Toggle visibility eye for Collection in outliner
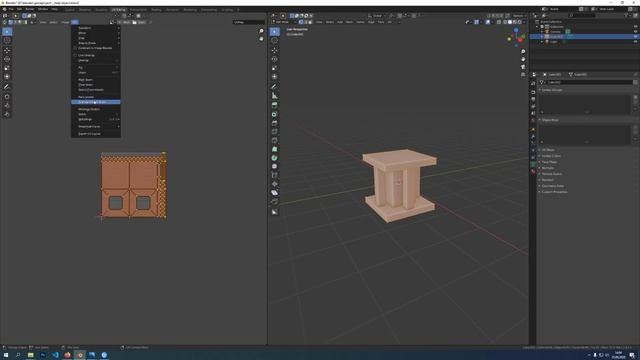The height and width of the screenshot is (360, 640). [636, 27]
